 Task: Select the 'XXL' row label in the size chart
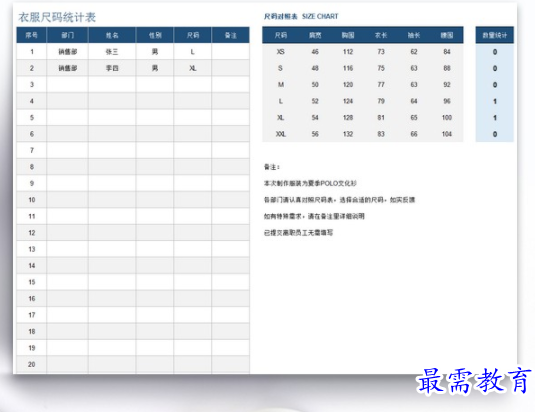(x=281, y=134)
